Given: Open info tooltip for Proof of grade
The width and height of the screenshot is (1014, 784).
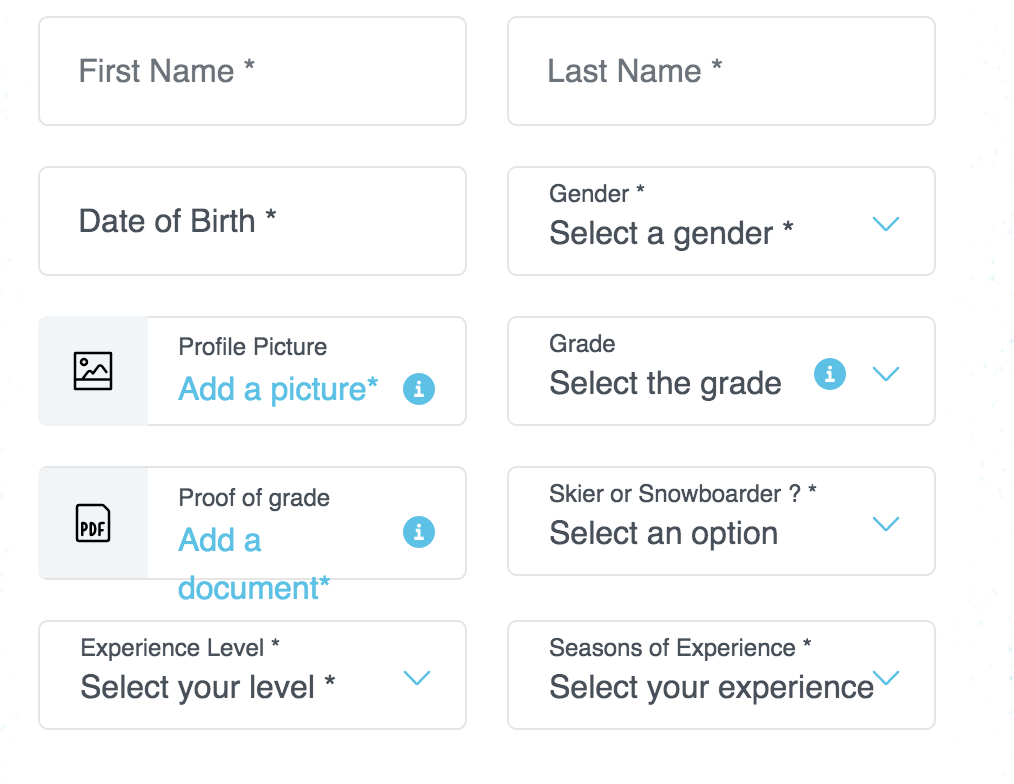Looking at the screenshot, I should coord(419,532).
